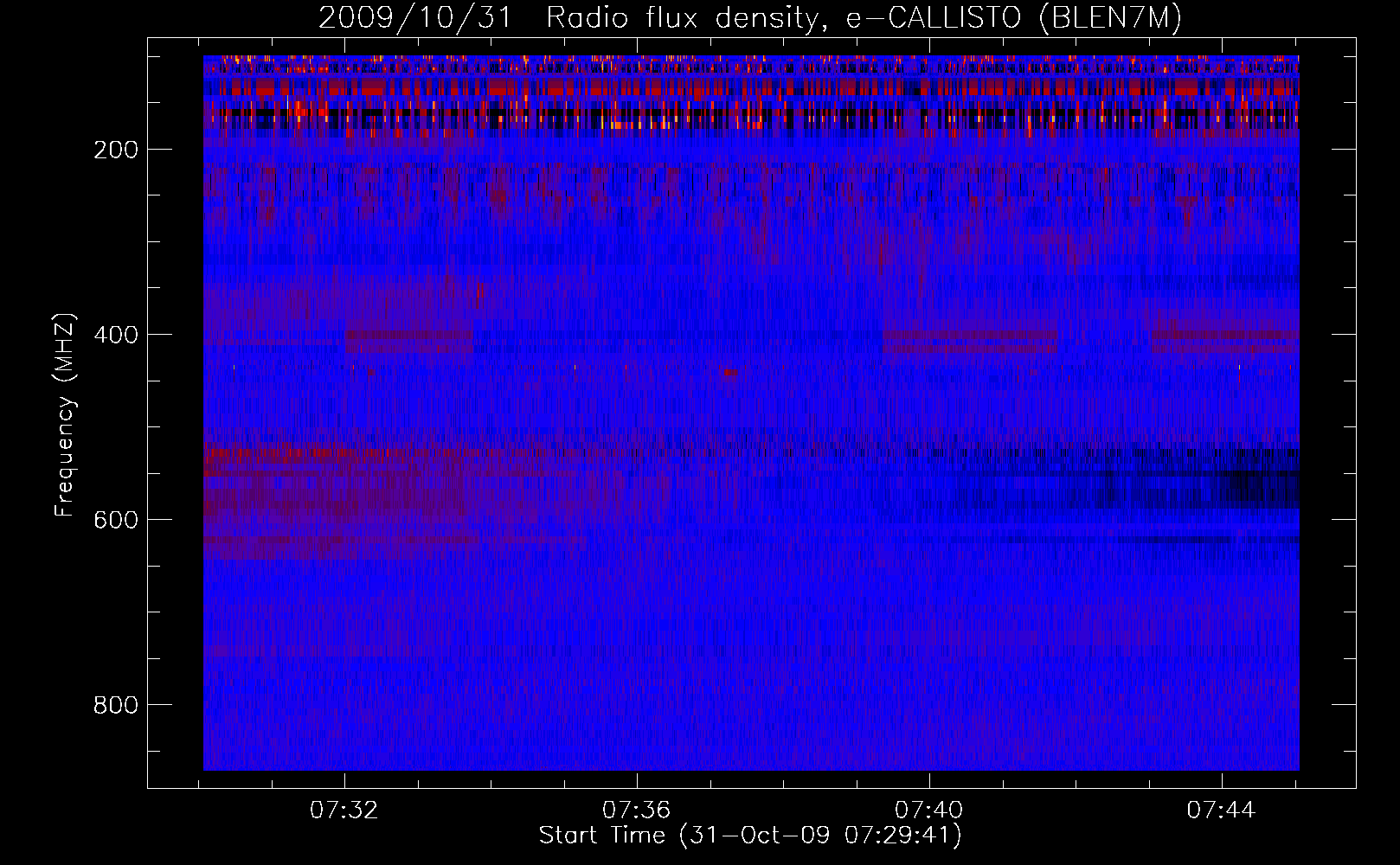Click the plot title '2009/10/31 Radio flux density'

(x=750, y=17)
